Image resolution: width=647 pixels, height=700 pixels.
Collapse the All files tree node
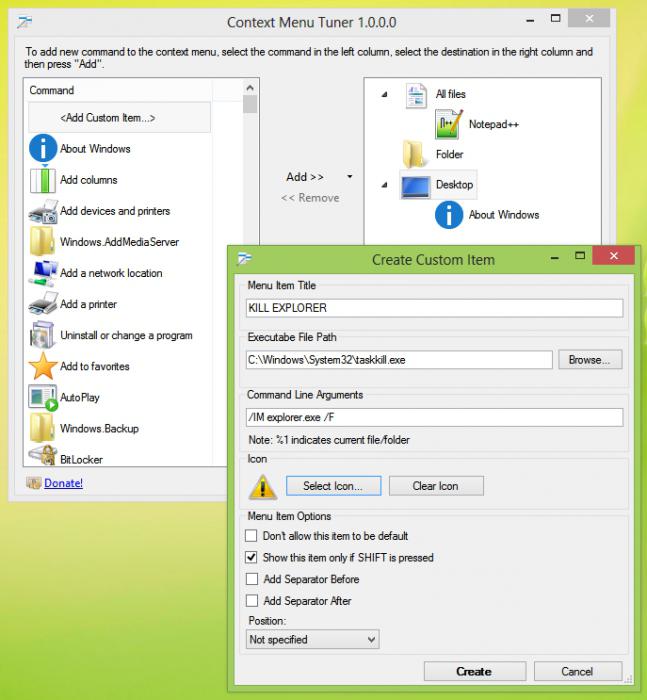click(385, 95)
